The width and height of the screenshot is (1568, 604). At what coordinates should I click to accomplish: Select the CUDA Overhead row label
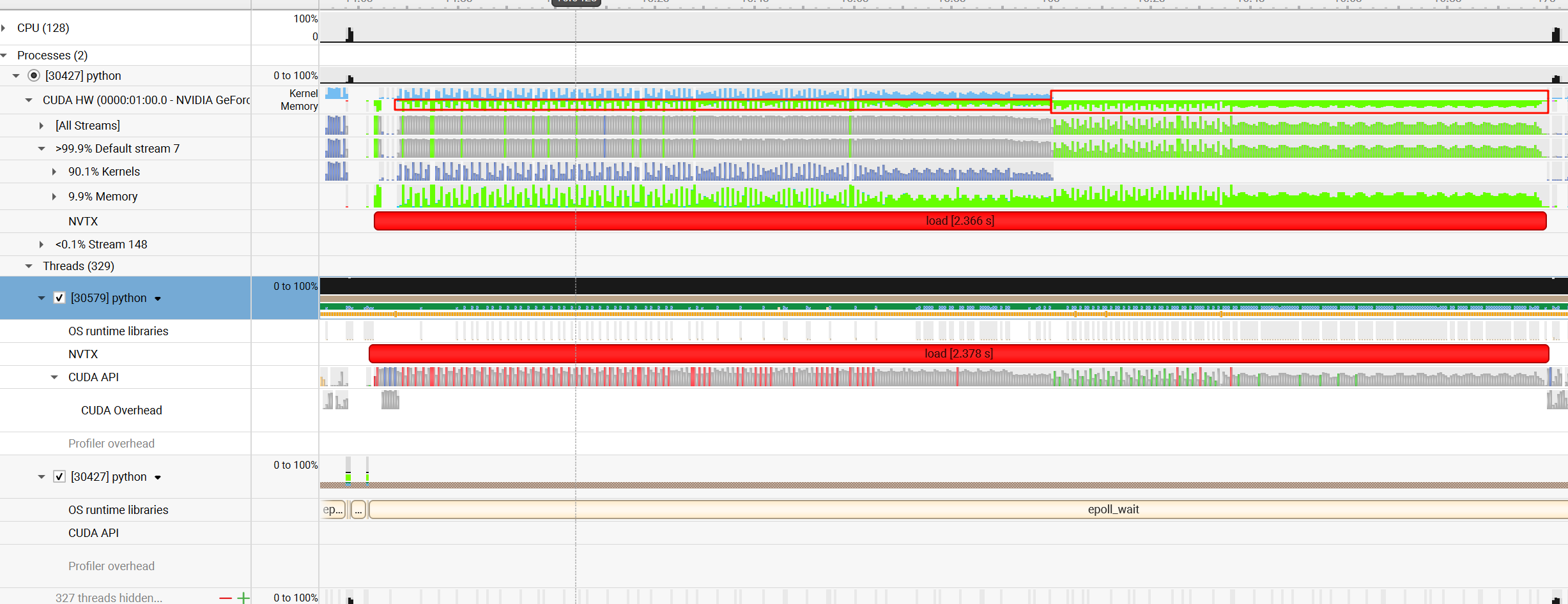[121, 411]
